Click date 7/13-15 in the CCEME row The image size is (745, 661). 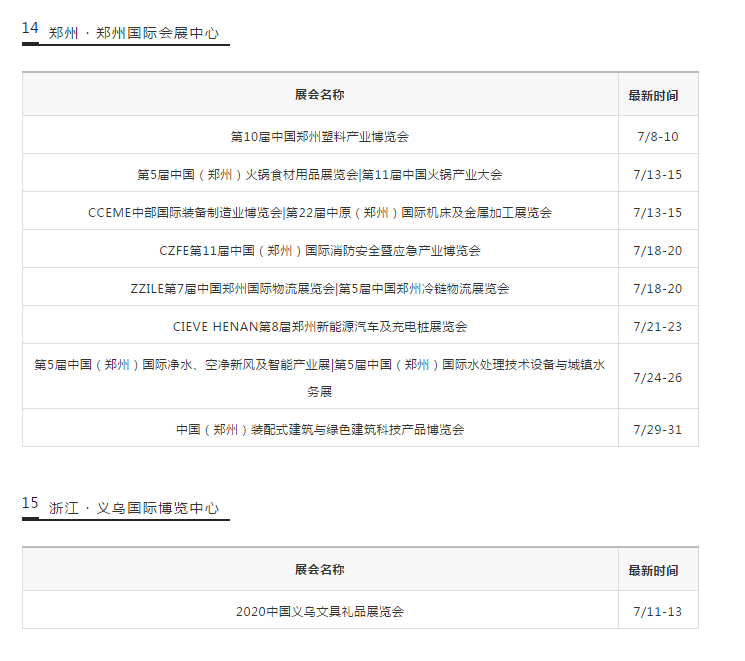[658, 213]
